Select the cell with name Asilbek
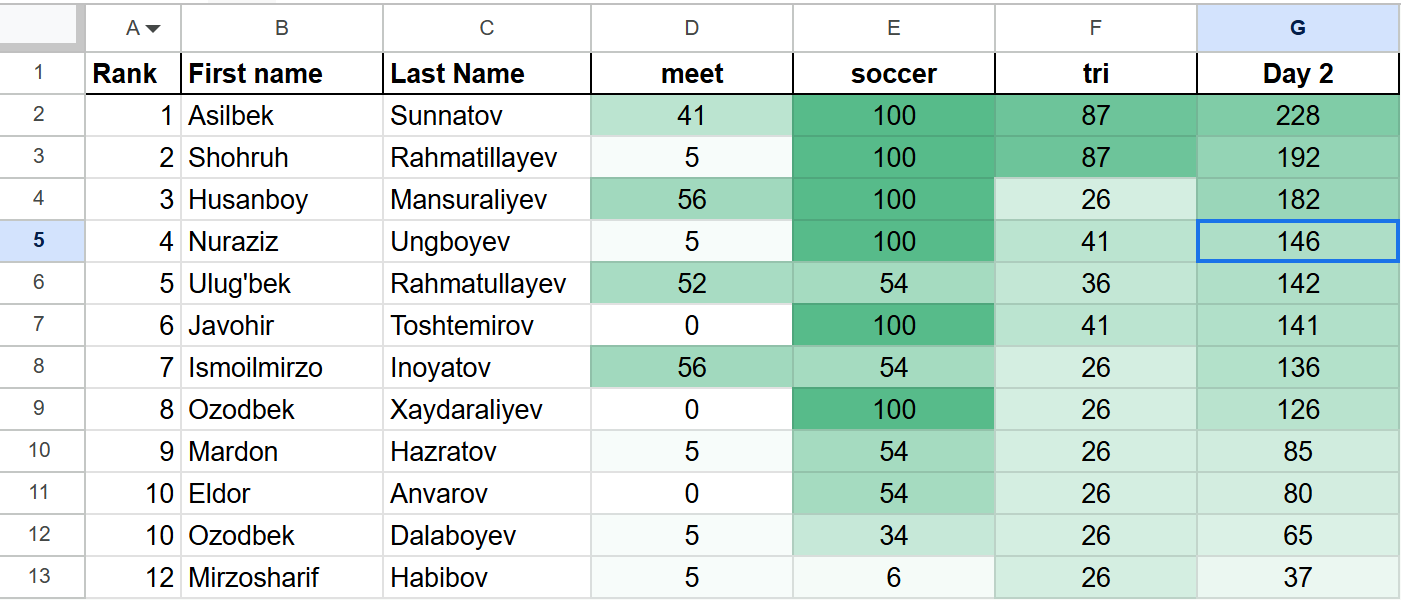 [282, 115]
